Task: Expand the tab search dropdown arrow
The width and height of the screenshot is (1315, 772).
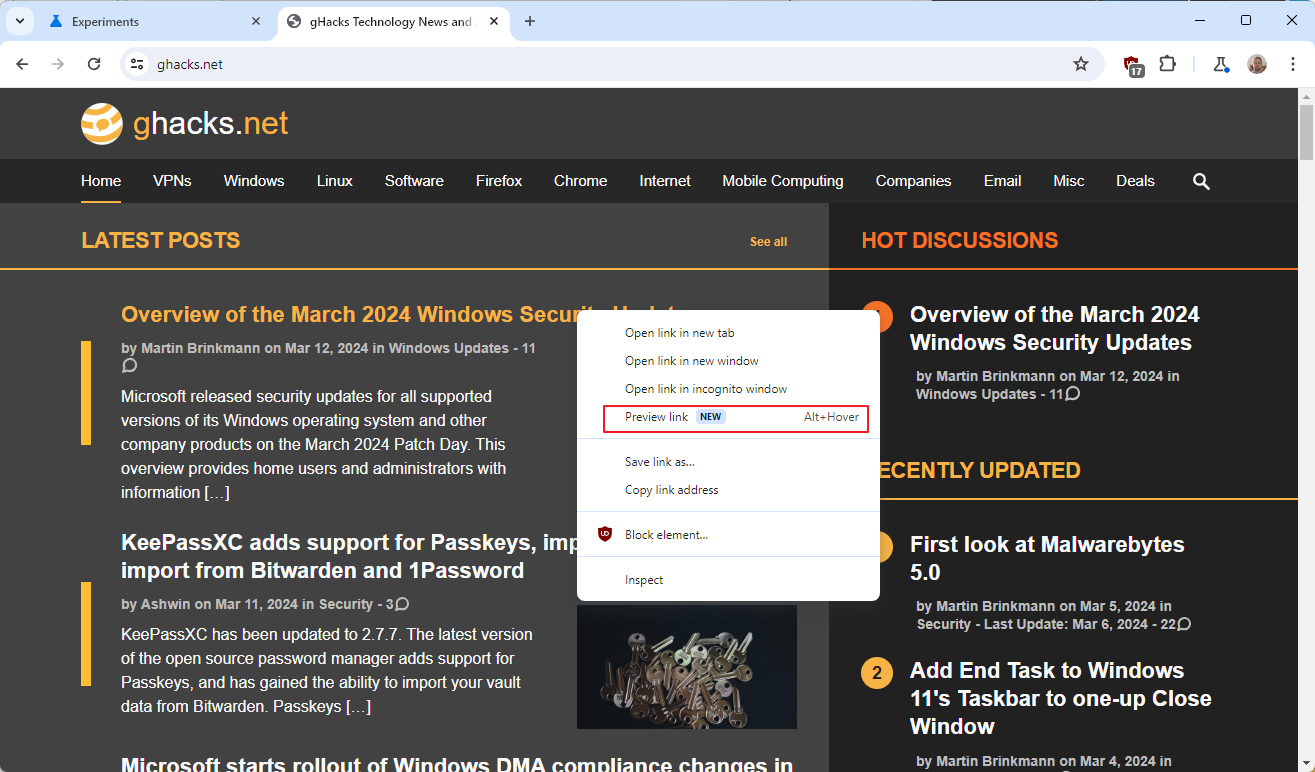Action: point(19,21)
